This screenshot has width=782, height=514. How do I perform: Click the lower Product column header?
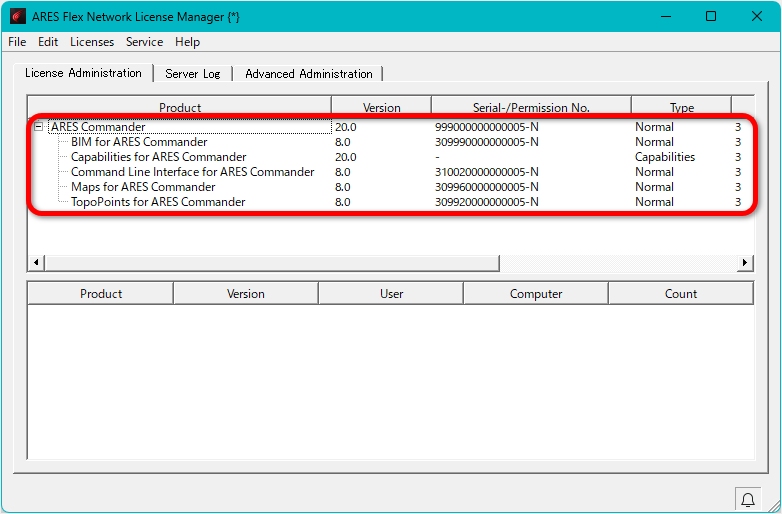coord(101,294)
